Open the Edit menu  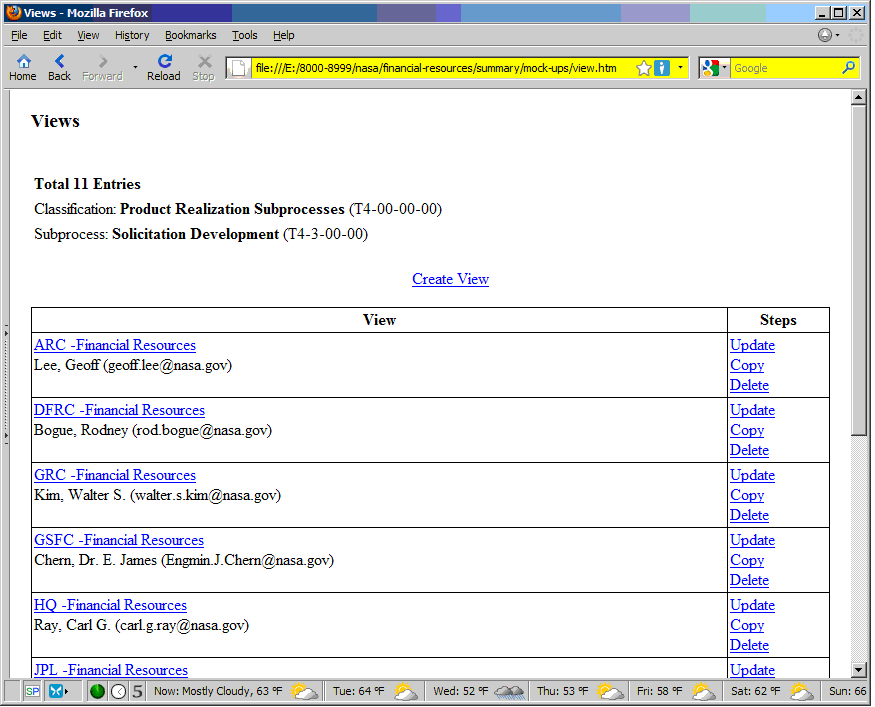[x=52, y=35]
